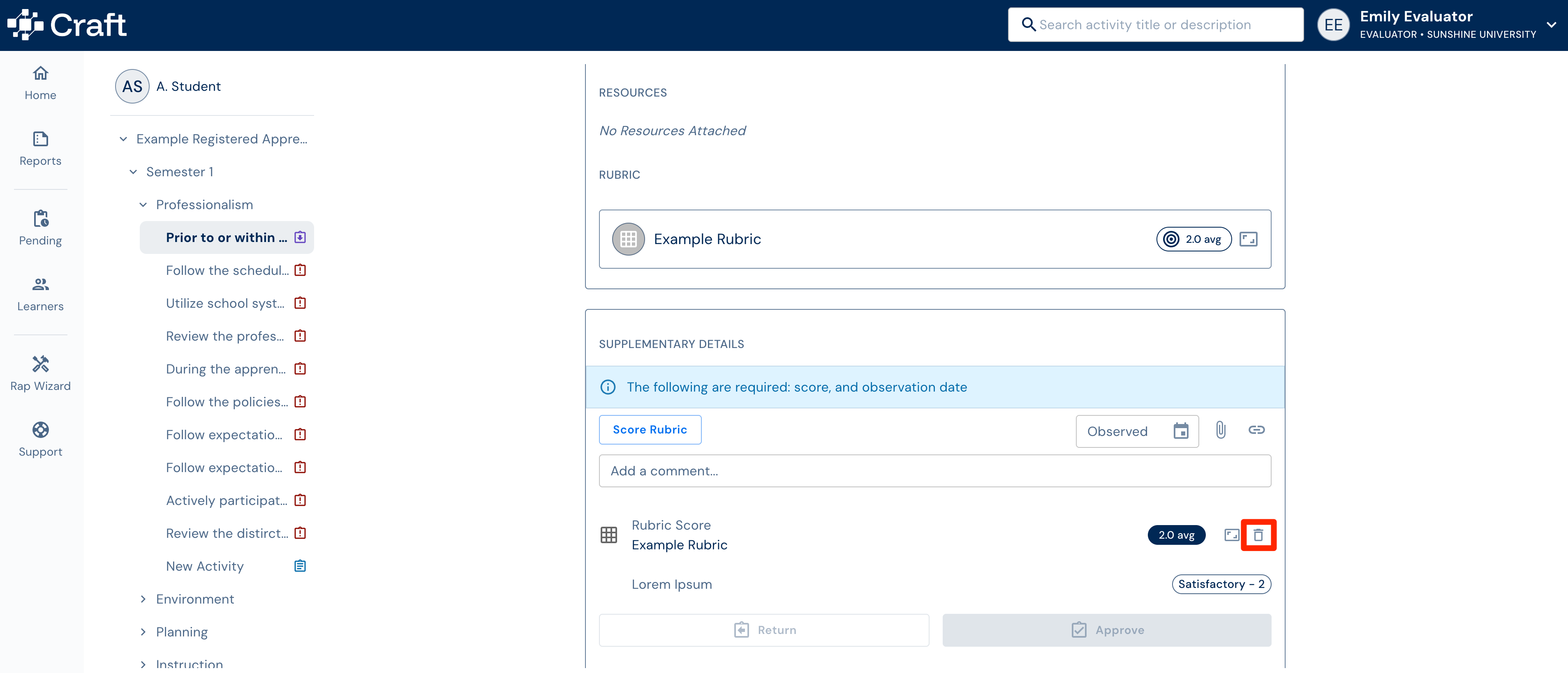Open the Emily Evaluator account dropdown
Image resolution: width=1568 pixels, height=673 pixels.
pyautogui.click(x=1551, y=25)
